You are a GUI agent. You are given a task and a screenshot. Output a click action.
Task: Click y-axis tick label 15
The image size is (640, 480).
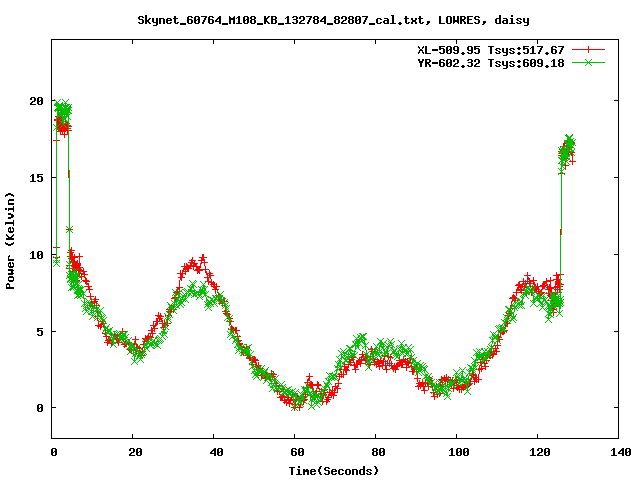36,178
